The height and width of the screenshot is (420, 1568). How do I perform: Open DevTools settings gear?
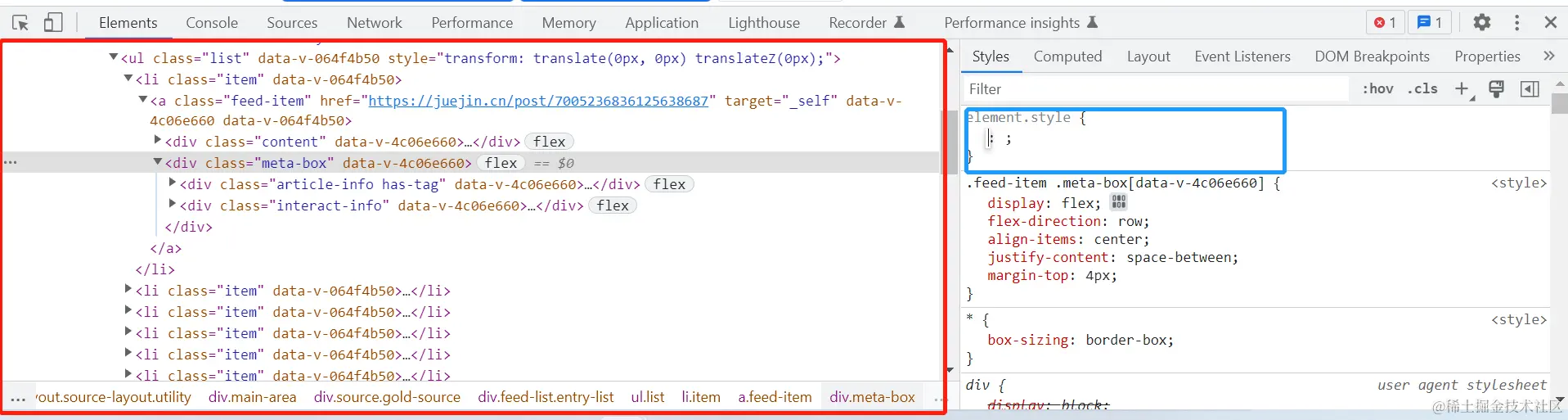[x=1481, y=23]
